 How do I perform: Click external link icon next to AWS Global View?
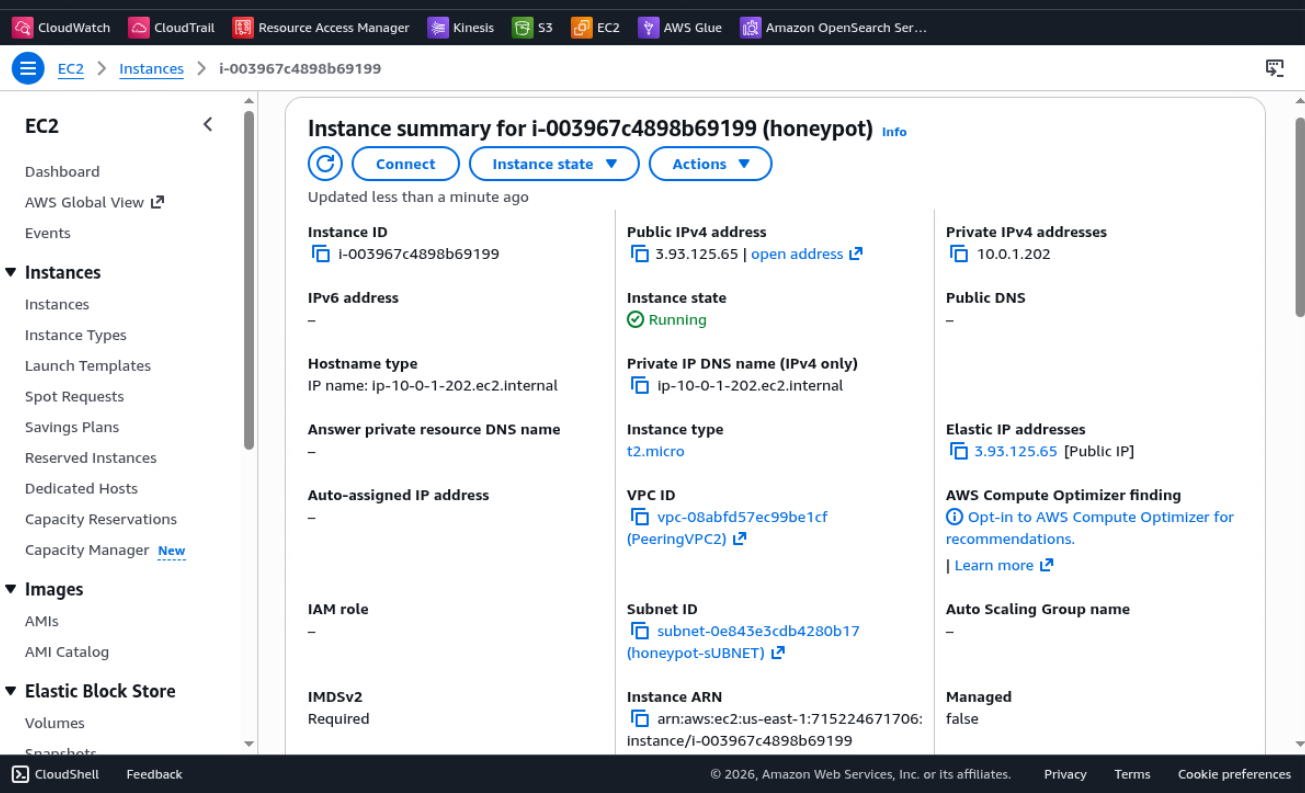coord(157,202)
